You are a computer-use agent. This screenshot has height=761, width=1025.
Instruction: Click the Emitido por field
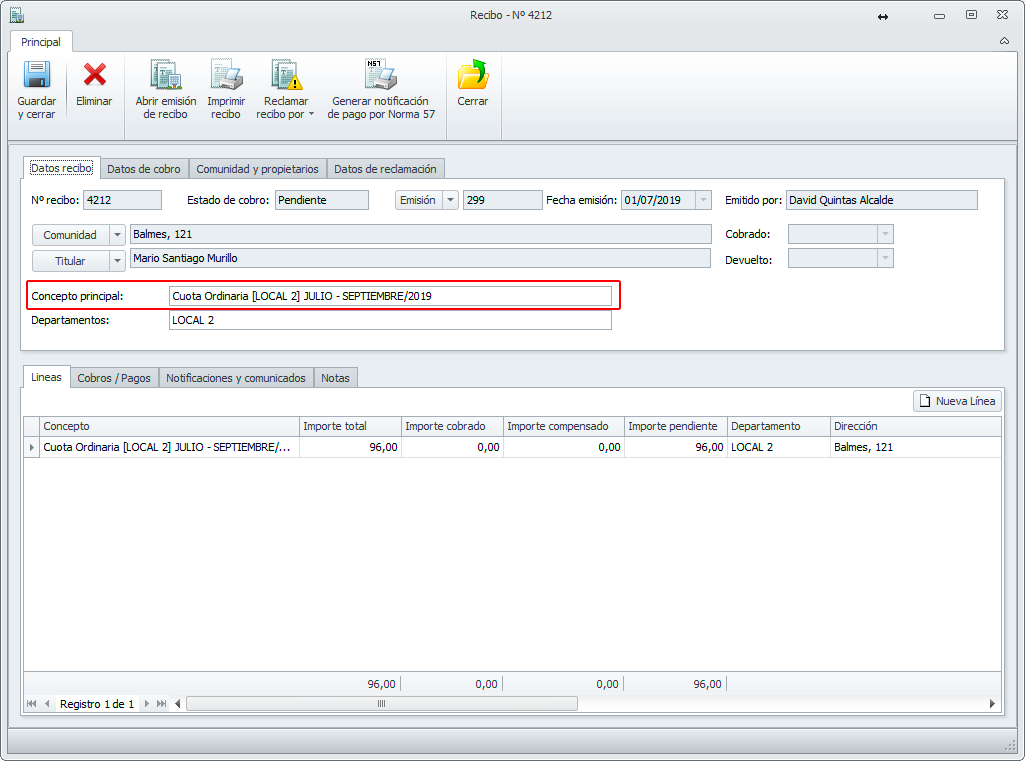[882, 200]
